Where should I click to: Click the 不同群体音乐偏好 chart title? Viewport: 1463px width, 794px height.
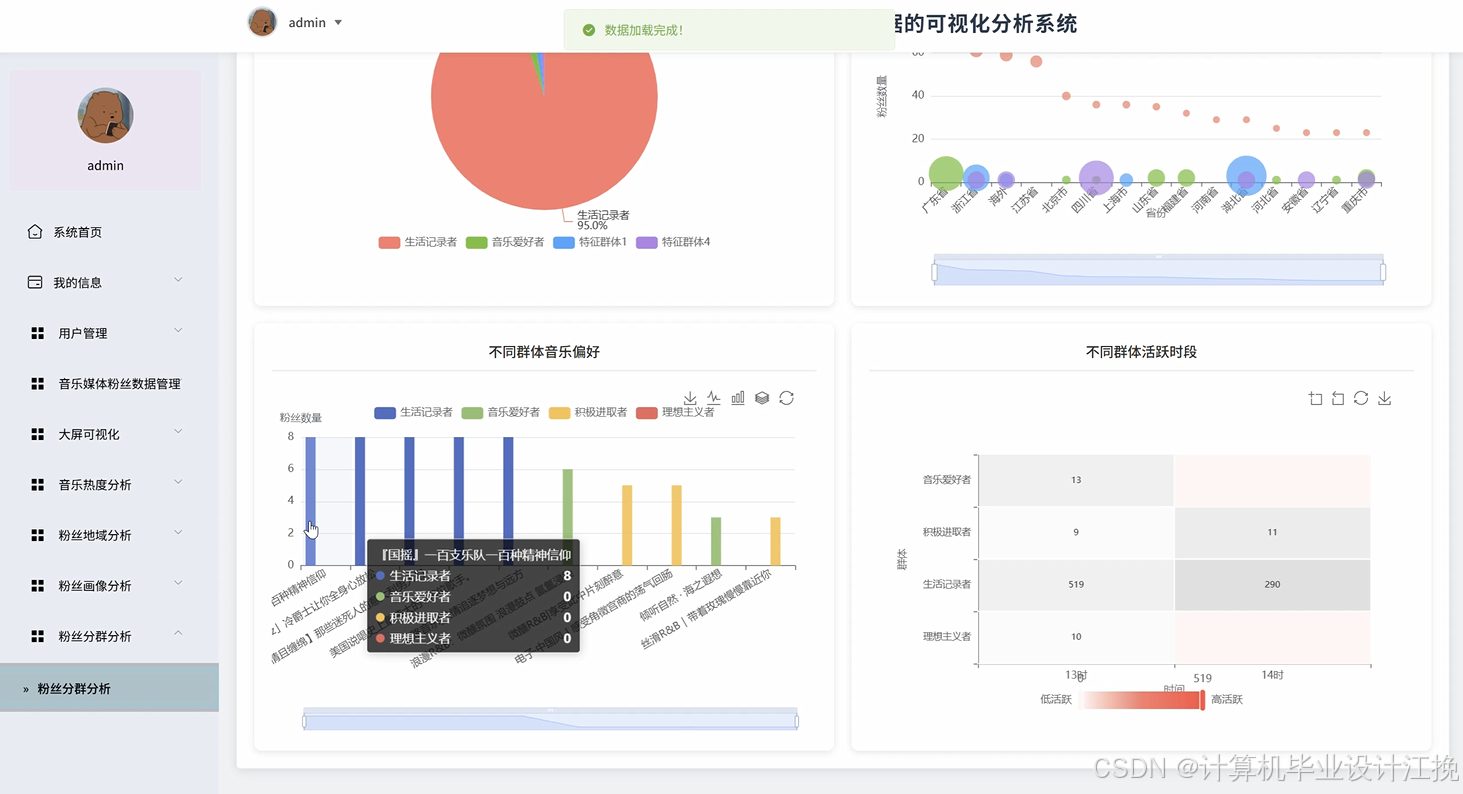544,352
